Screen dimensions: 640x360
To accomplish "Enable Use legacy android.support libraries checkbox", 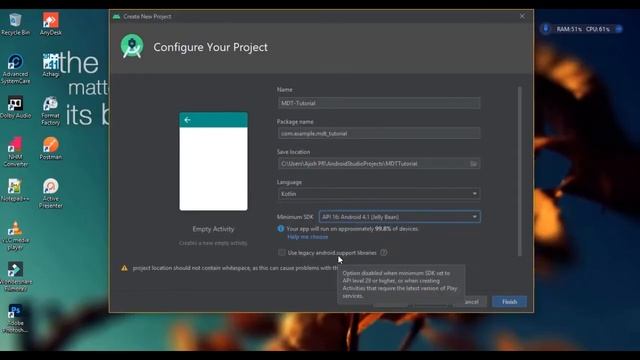I will click(282, 253).
